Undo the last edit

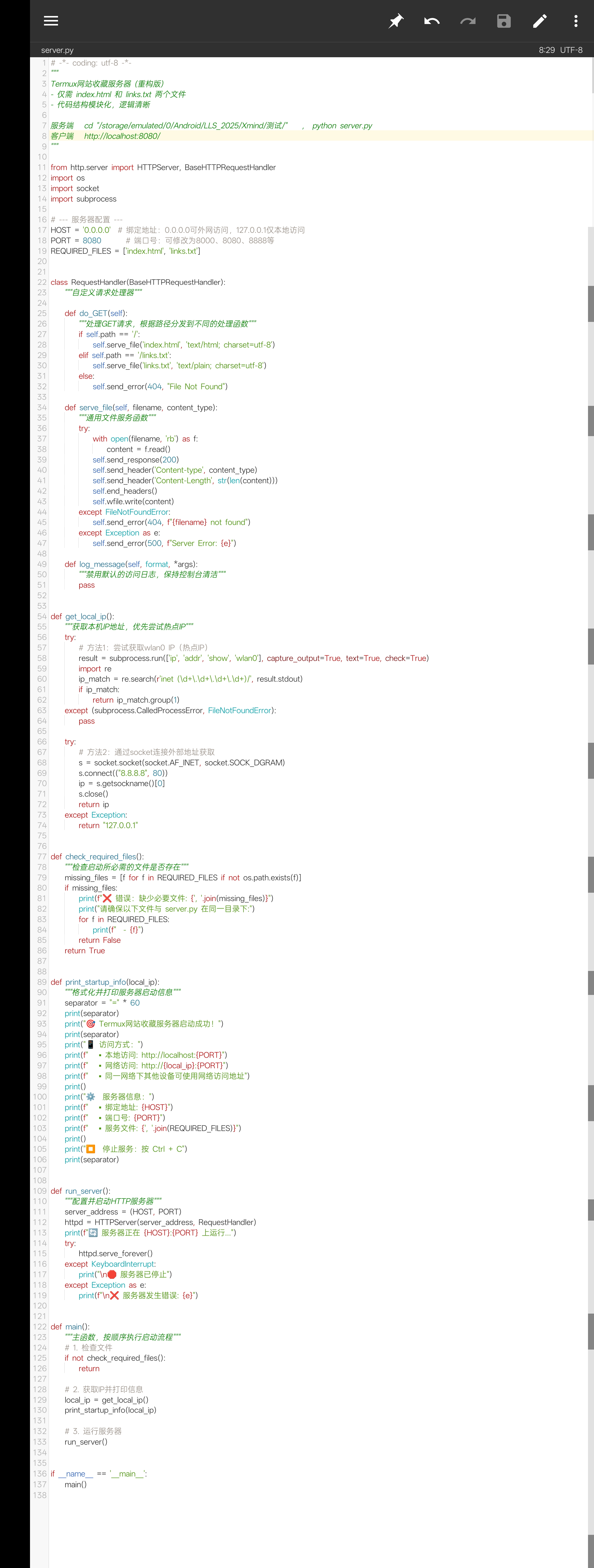point(431,21)
